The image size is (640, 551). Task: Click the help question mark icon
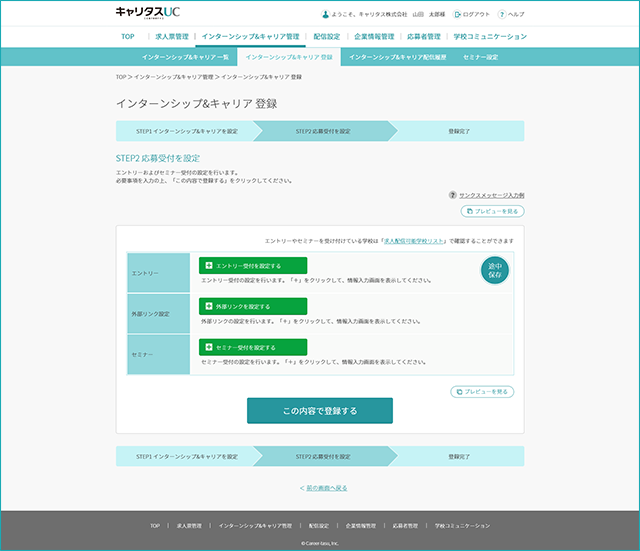tap(502, 14)
